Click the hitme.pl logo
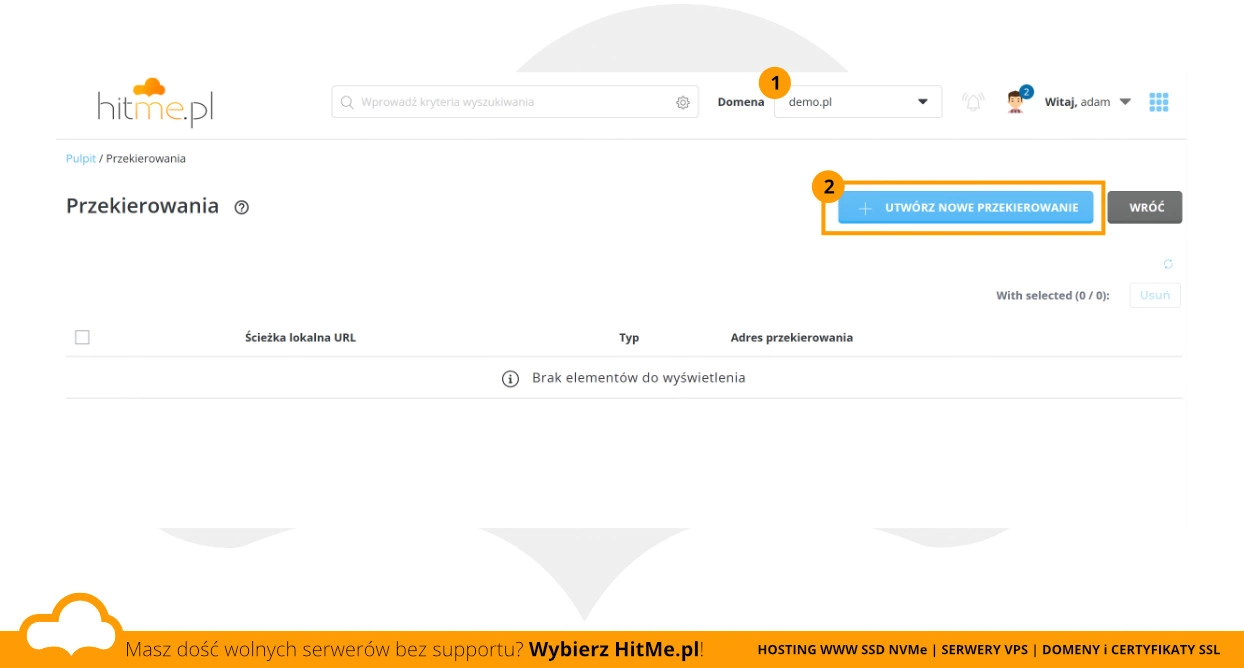This screenshot has height=668, width=1244. (x=155, y=102)
